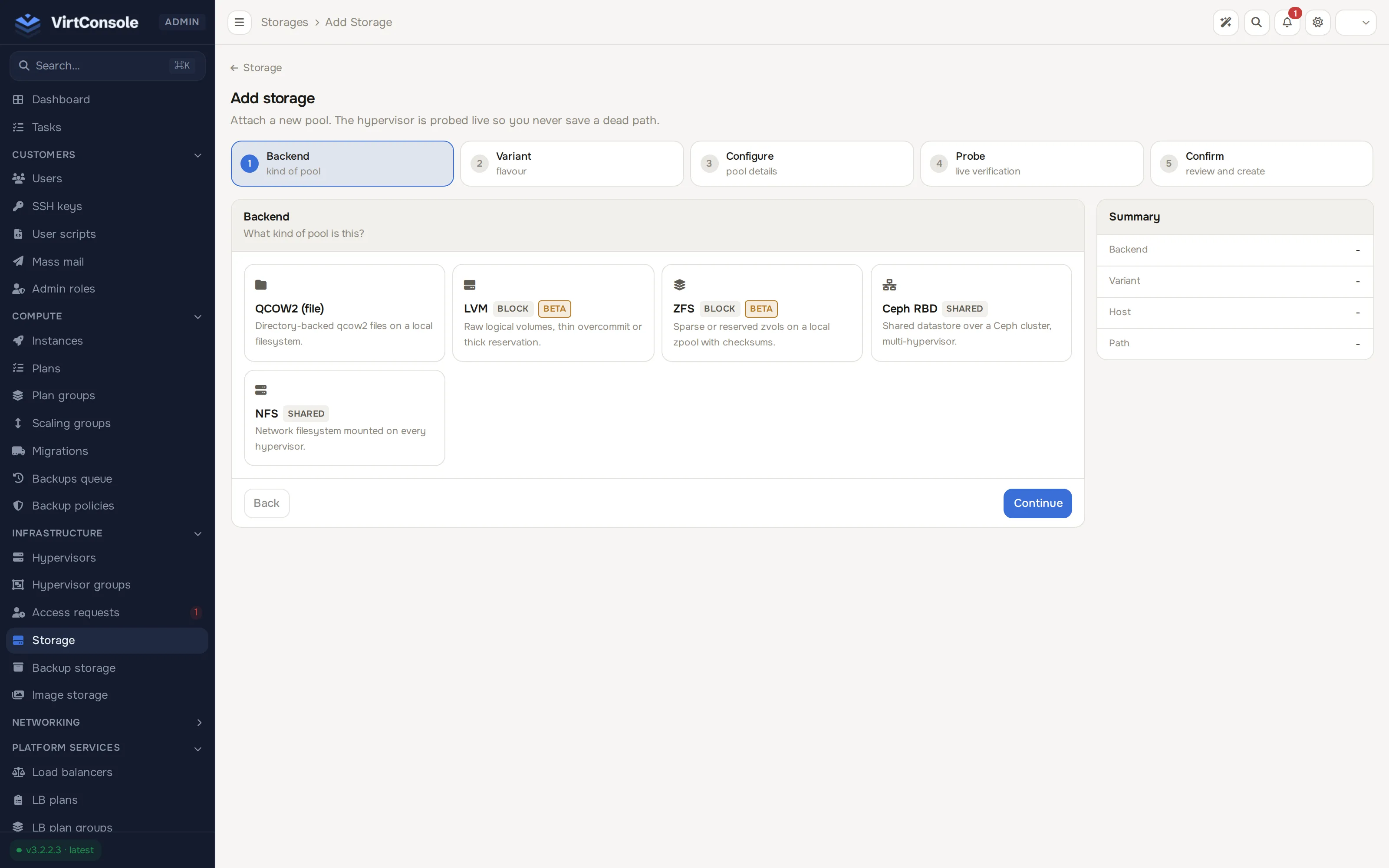Screen dimensions: 1389x868
Task: Click the v3.2.2.3 latest version badge
Action: tap(56, 850)
